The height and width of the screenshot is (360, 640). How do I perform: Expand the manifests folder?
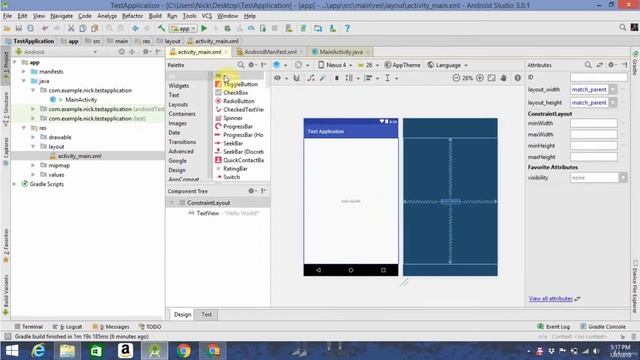(x=24, y=71)
